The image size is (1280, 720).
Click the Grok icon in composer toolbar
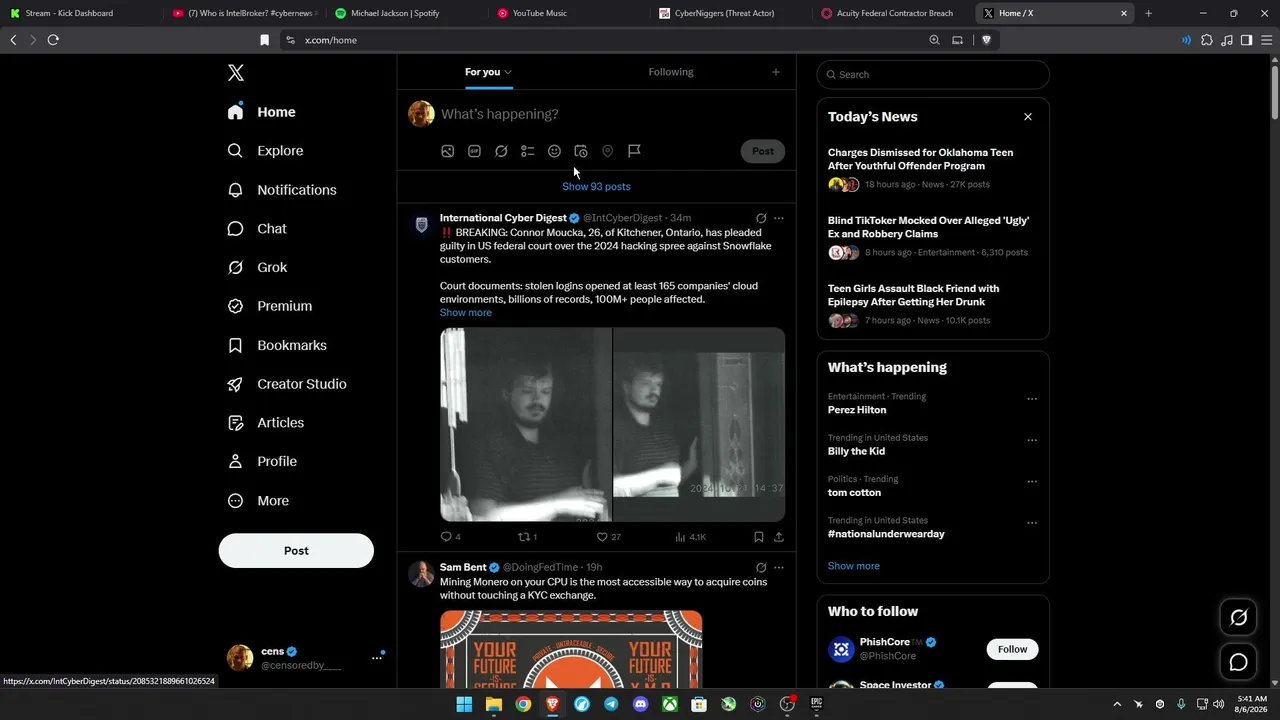(501, 151)
